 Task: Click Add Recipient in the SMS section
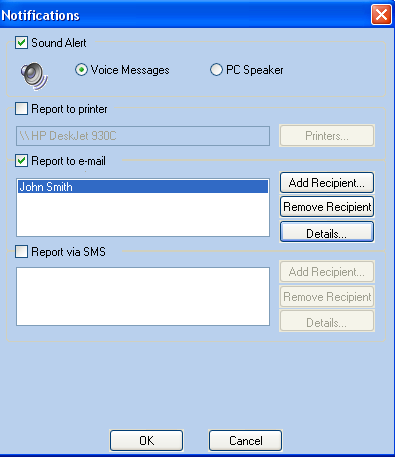[327, 272]
